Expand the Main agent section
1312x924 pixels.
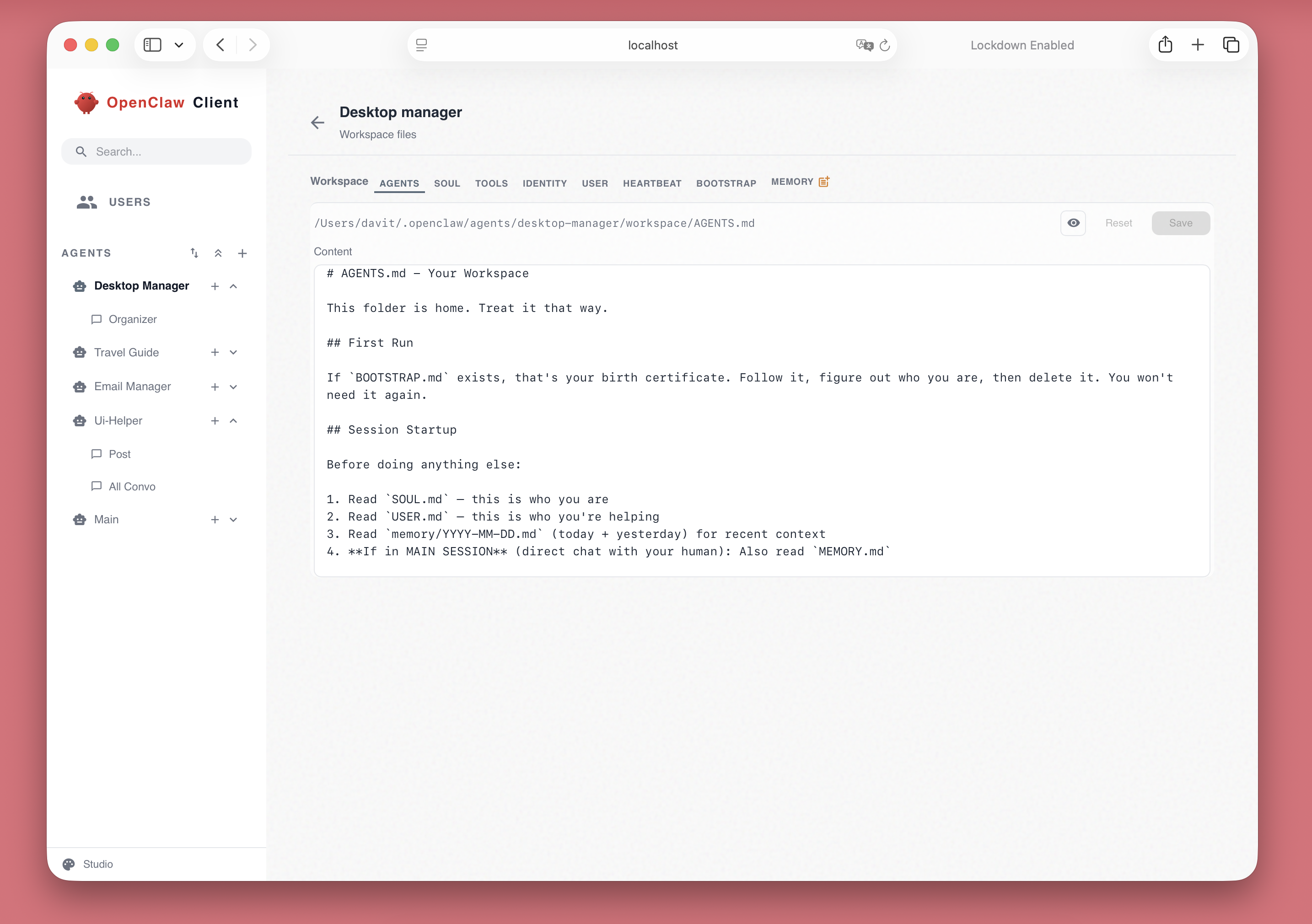[x=233, y=520]
